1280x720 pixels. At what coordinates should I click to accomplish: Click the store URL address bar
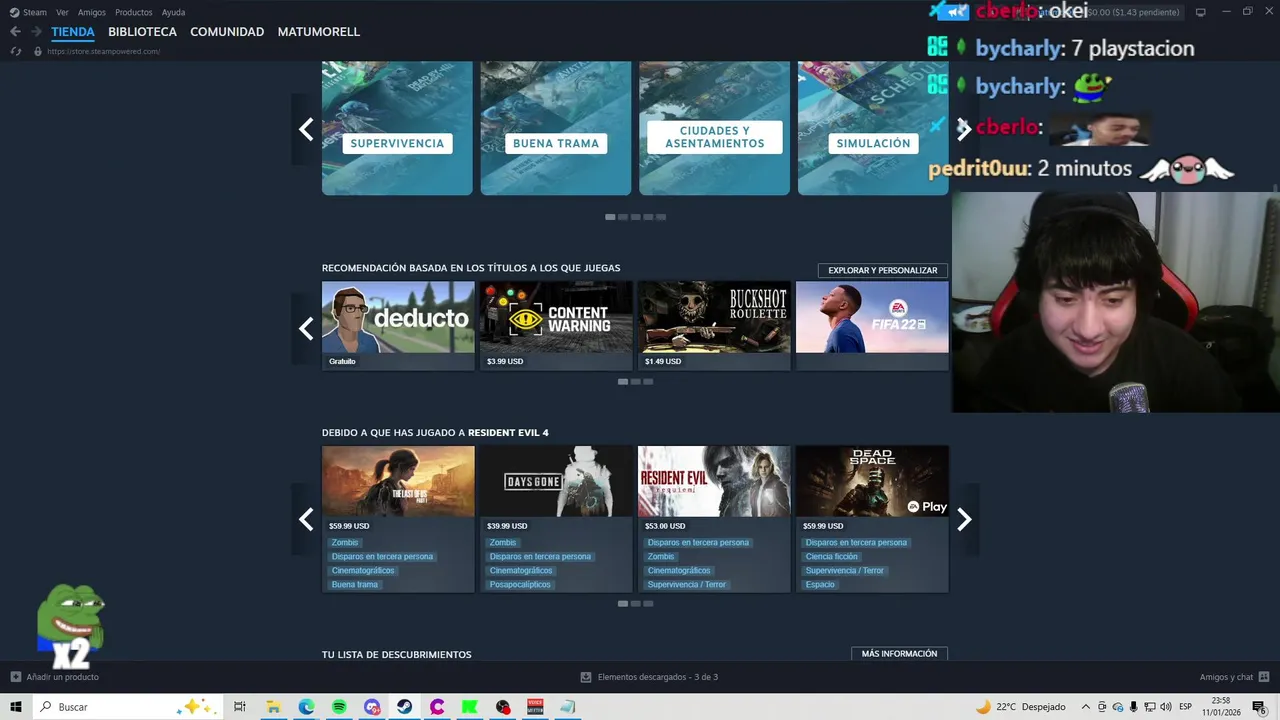[104, 51]
